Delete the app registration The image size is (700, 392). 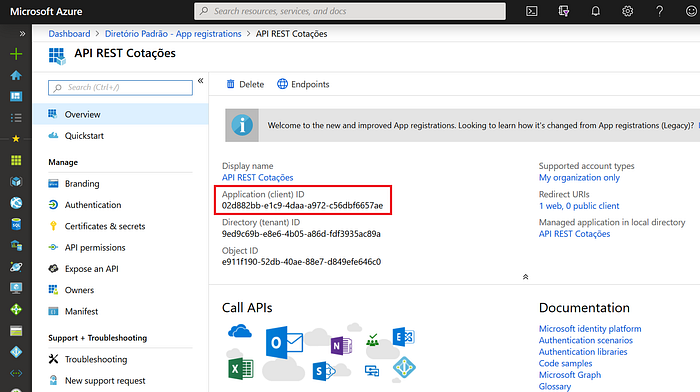pos(245,84)
